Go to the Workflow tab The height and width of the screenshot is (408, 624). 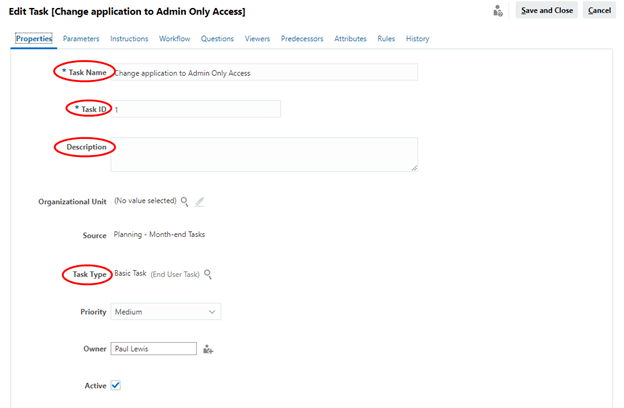click(175, 39)
